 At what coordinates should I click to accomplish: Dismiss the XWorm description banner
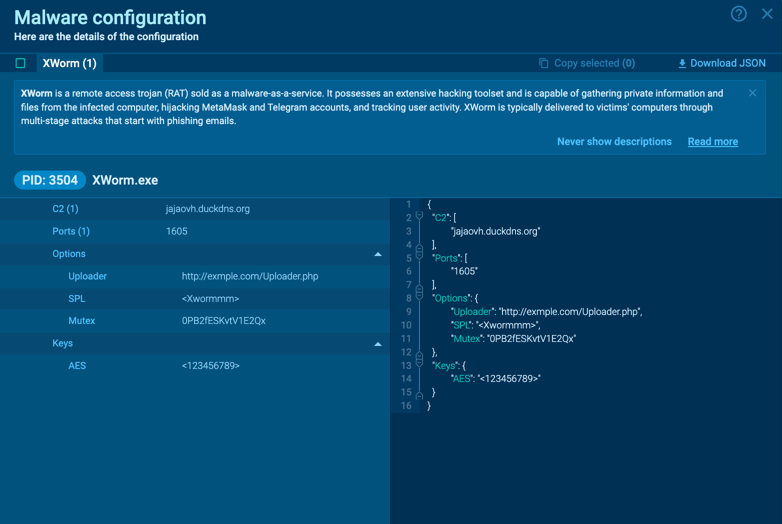[752, 93]
